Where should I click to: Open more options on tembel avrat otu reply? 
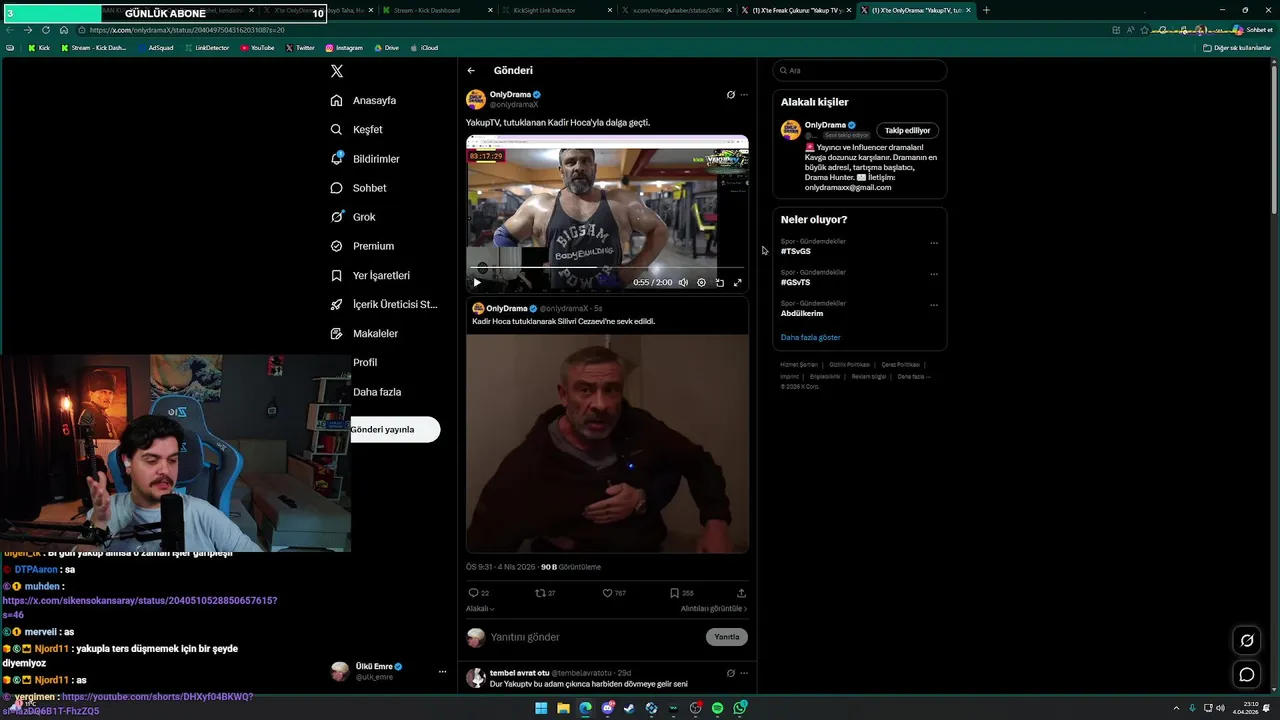[x=744, y=673]
